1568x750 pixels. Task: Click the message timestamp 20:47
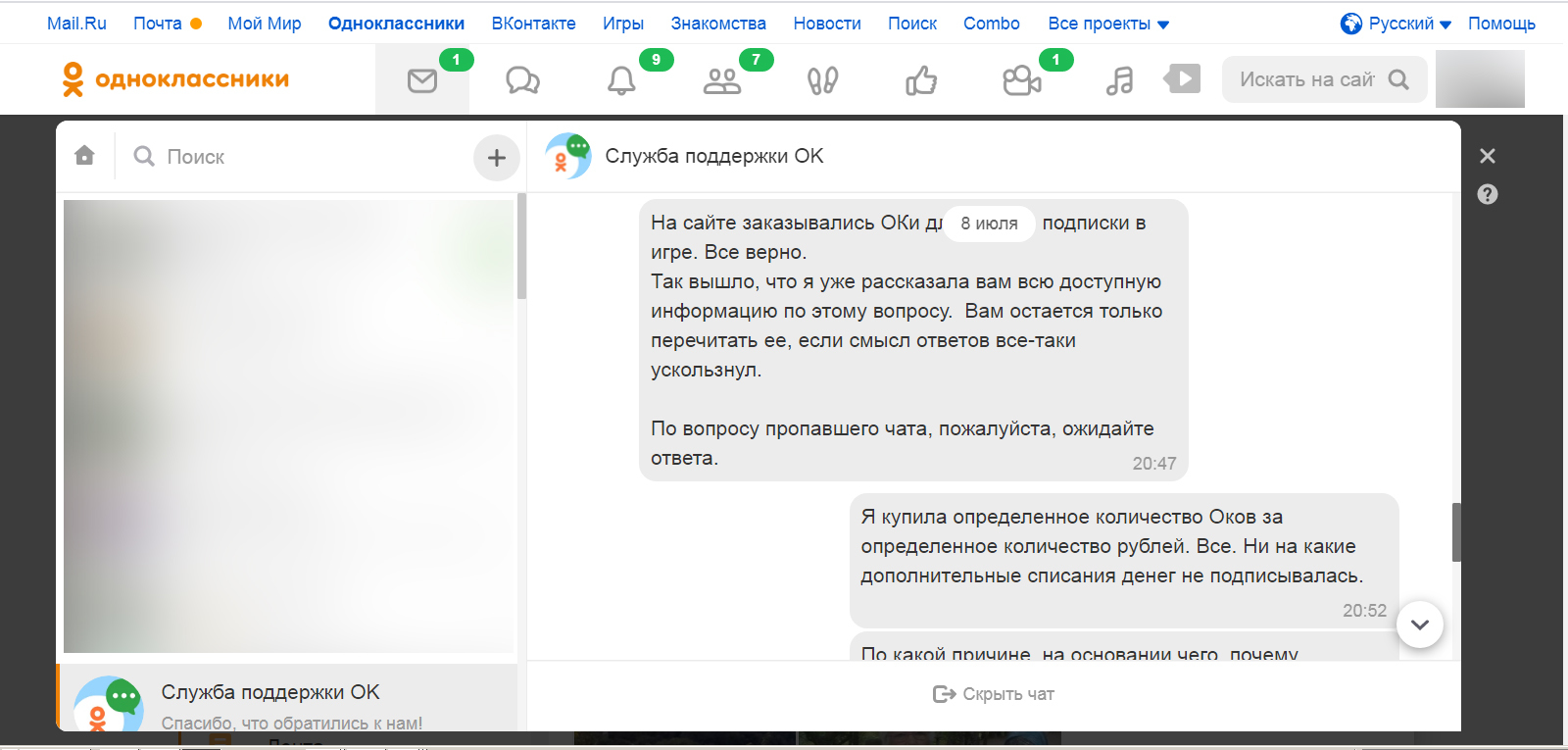tap(1154, 464)
